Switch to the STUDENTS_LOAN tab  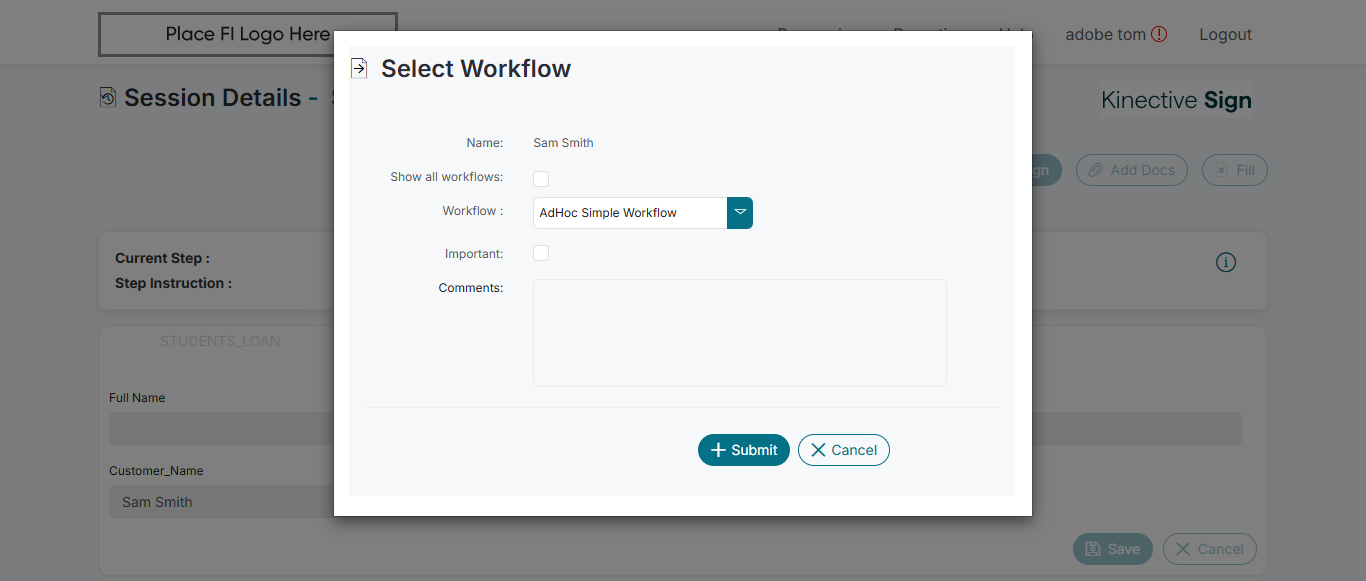point(220,341)
